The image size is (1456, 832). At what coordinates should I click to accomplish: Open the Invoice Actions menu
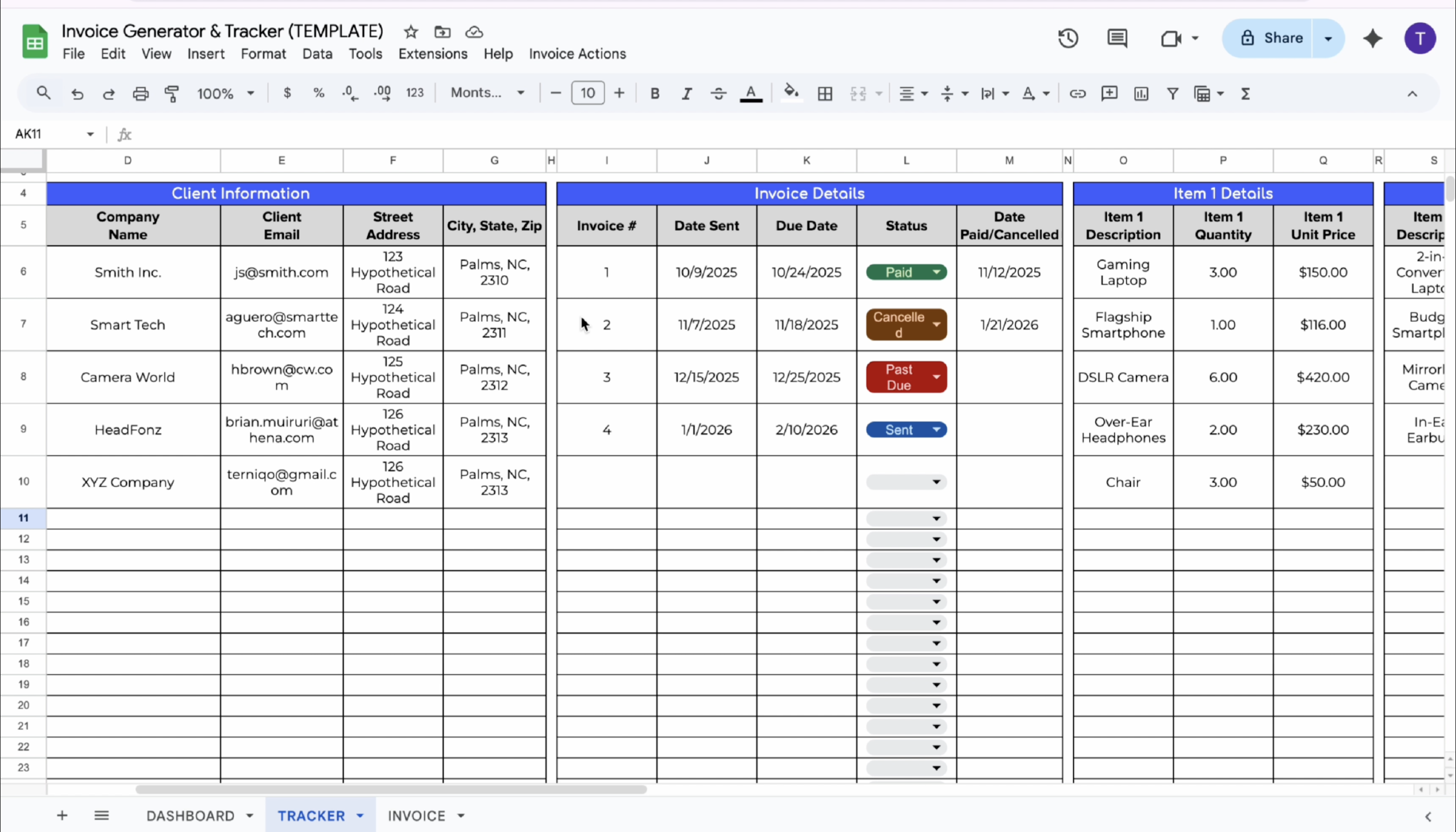[577, 53]
